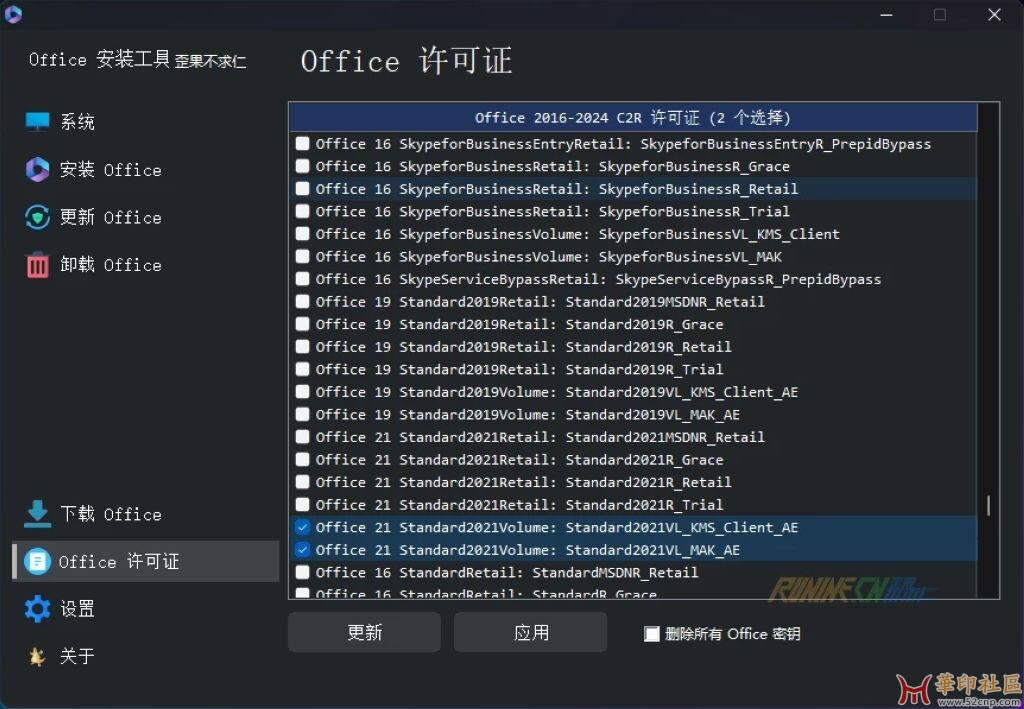Uncheck Standard2021VL_KMS_Client_AE license checkbox
The width and height of the screenshot is (1024, 709).
[x=303, y=527]
